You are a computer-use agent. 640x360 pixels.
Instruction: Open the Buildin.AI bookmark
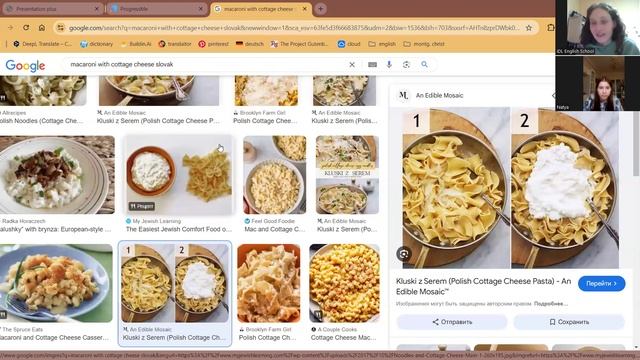(x=136, y=44)
